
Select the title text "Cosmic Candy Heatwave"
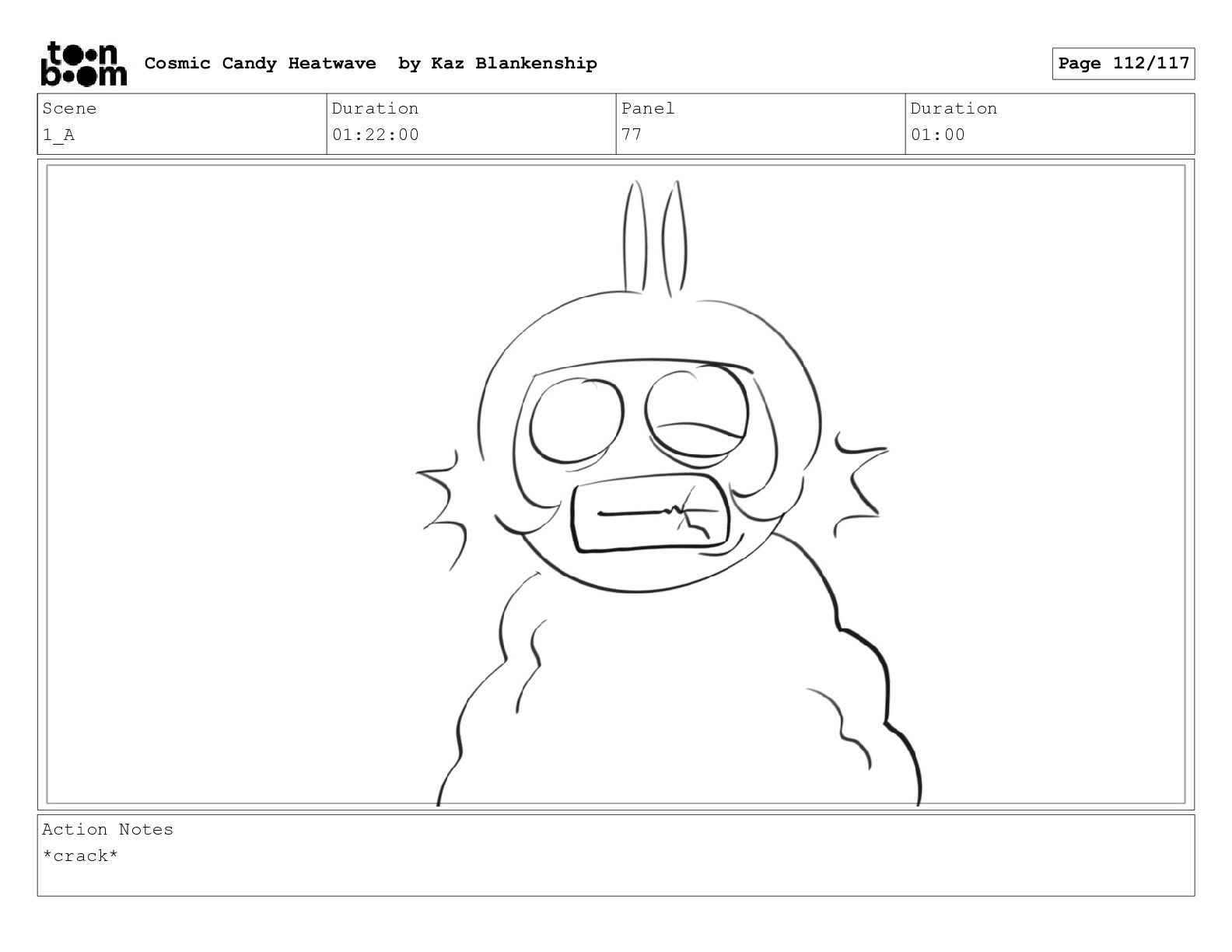260,64
